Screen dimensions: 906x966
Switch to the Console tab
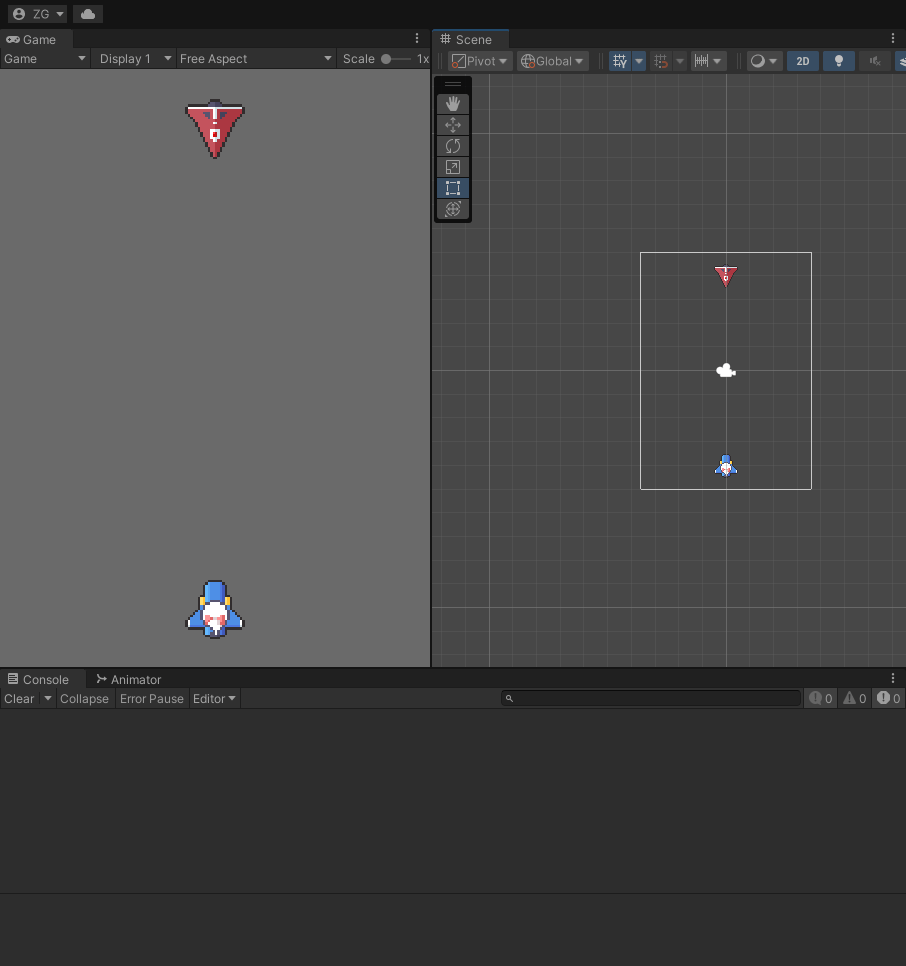[42, 680]
